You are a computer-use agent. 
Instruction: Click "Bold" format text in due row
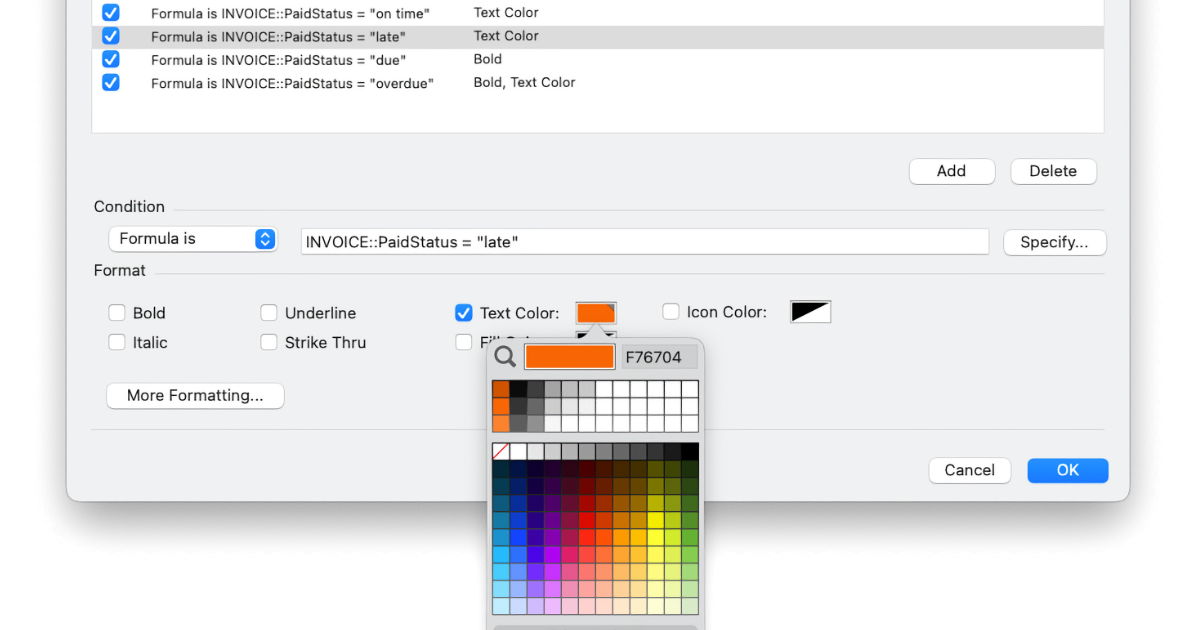[488, 59]
